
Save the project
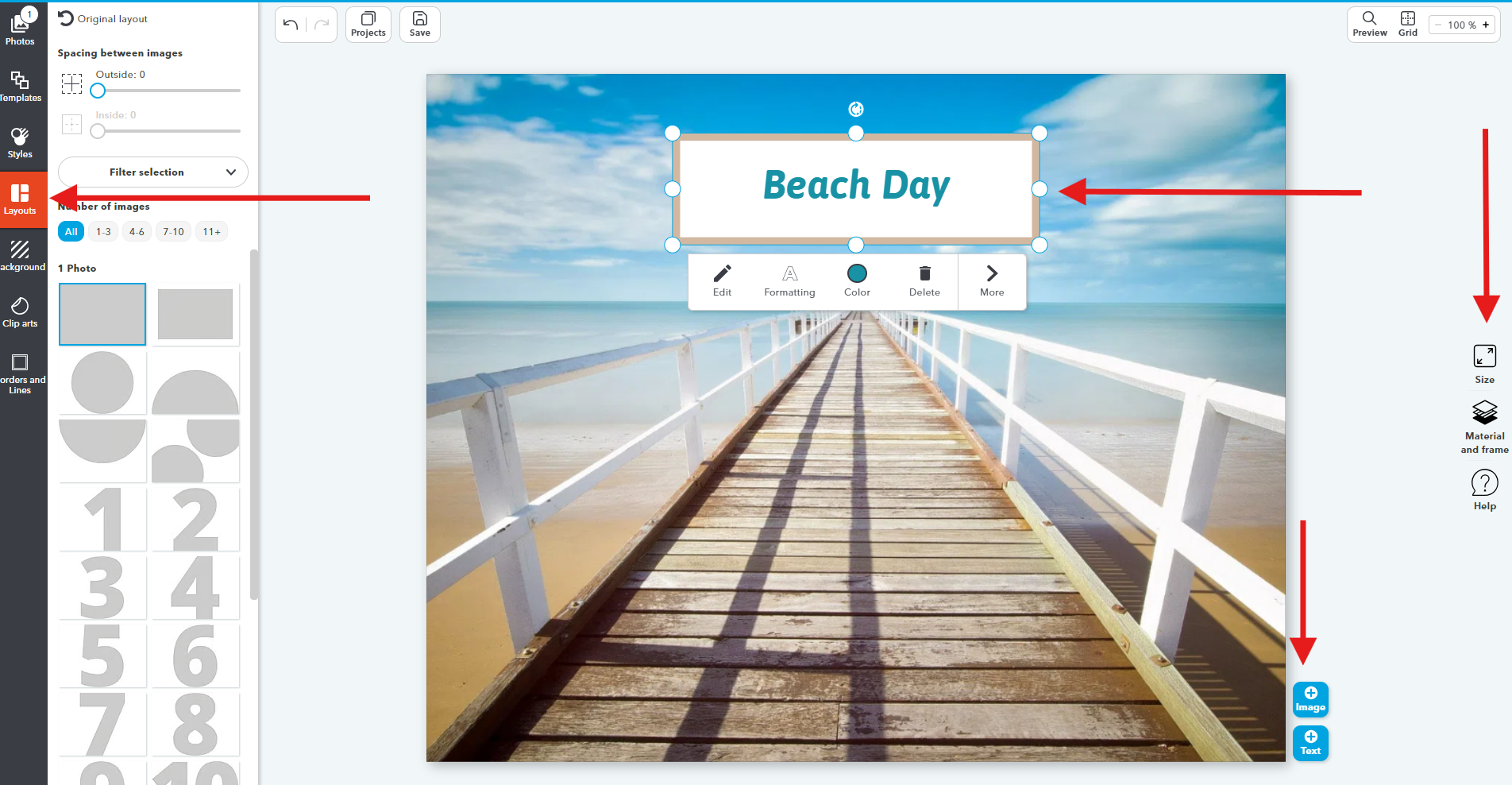pyautogui.click(x=420, y=25)
